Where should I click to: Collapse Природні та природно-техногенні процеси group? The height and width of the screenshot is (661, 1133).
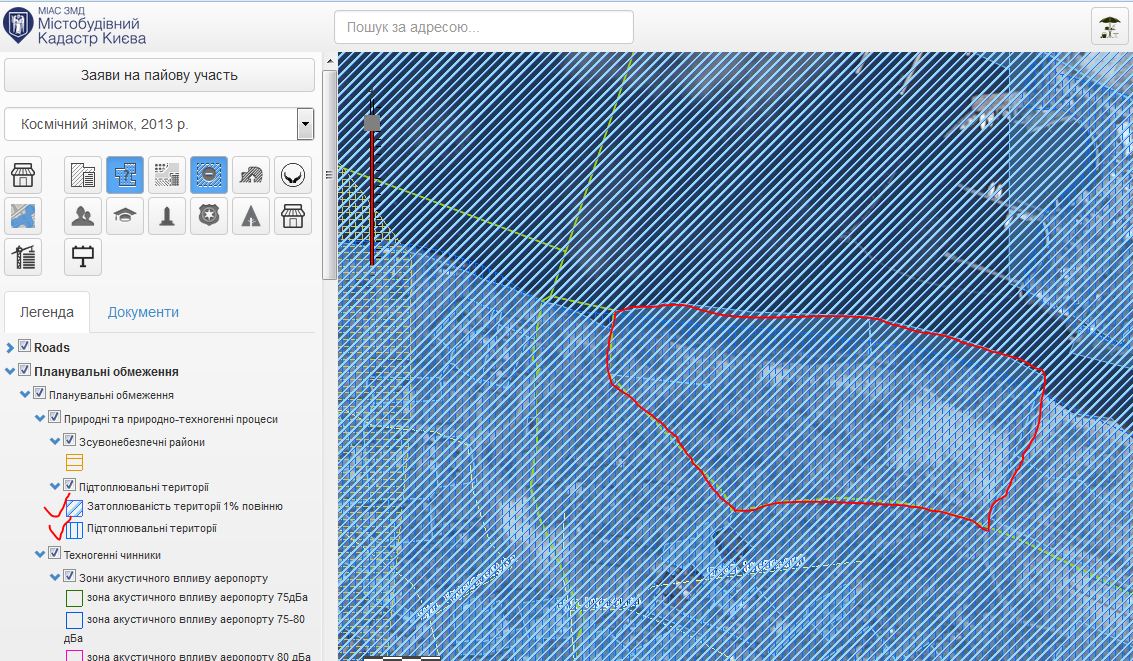coord(41,419)
